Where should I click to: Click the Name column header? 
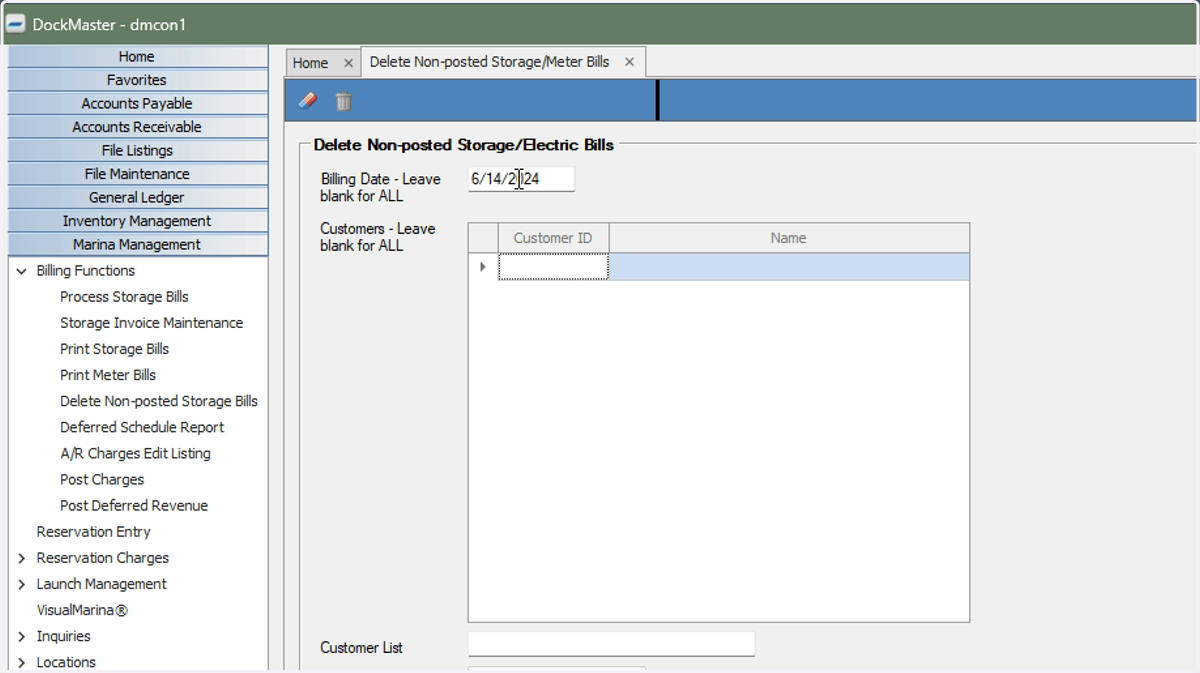click(x=789, y=238)
